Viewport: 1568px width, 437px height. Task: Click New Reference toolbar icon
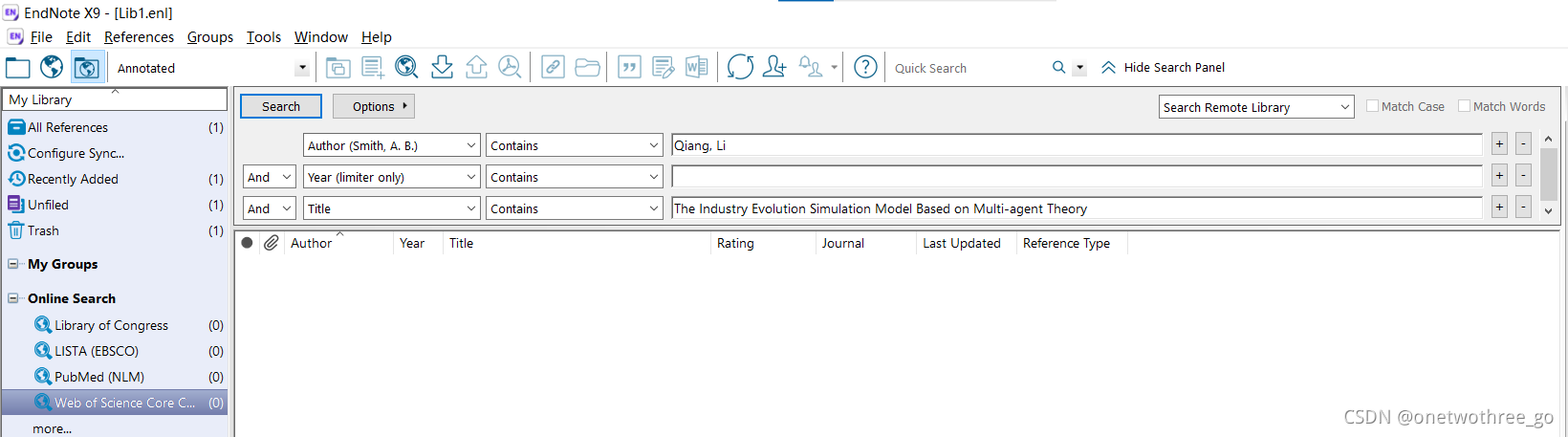(373, 67)
